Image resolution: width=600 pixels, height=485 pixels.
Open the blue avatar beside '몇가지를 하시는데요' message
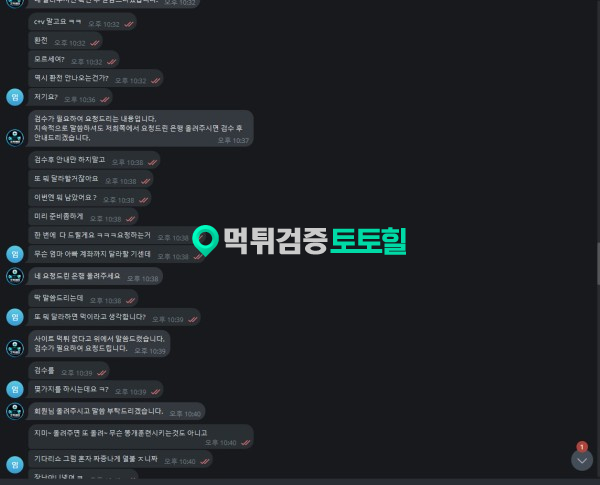coord(15,389)
